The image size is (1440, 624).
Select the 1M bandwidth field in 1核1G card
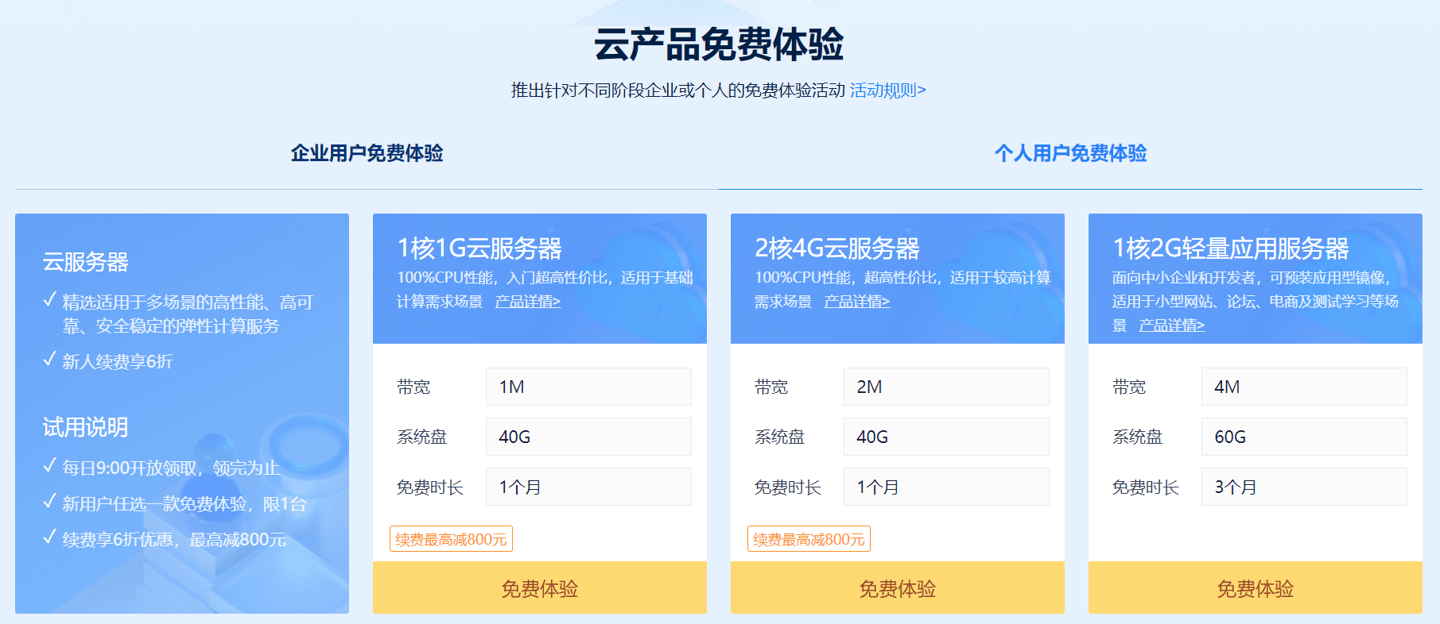click(589, 387)
